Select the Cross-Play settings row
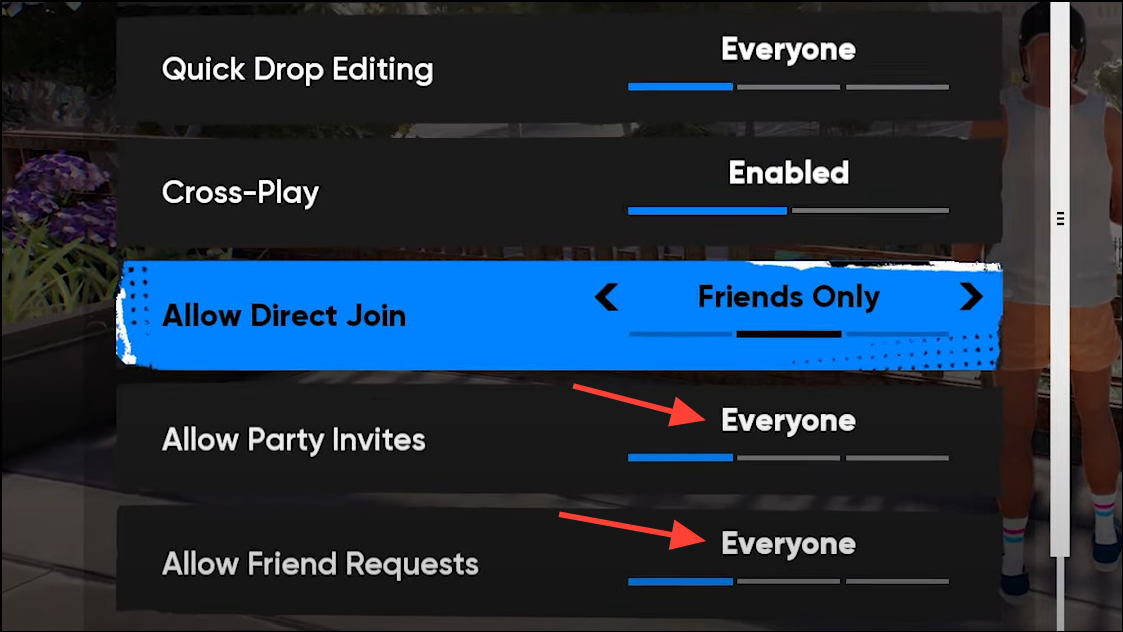 559,192
